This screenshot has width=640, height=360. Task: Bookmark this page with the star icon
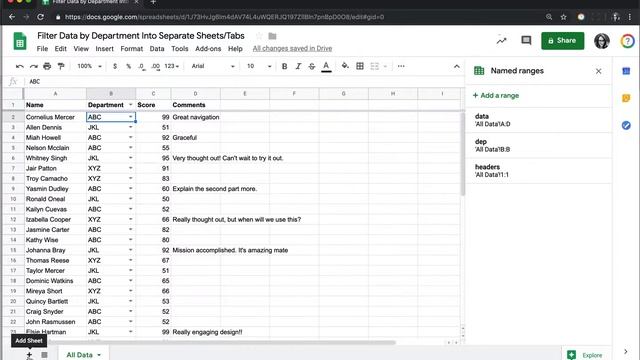point(563,17)
